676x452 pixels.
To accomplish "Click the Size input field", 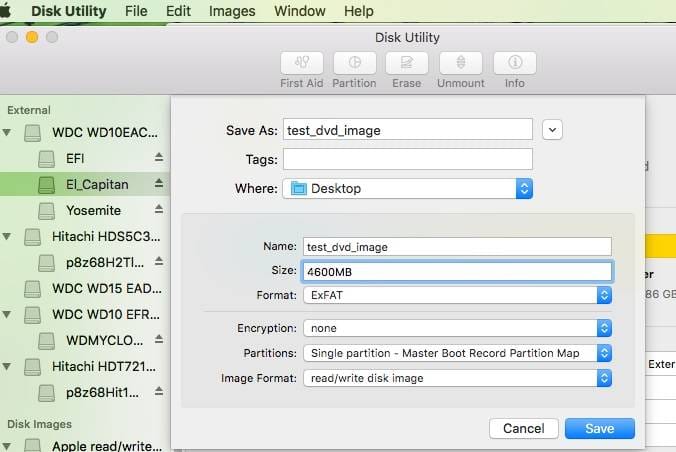I will [457, 271].
